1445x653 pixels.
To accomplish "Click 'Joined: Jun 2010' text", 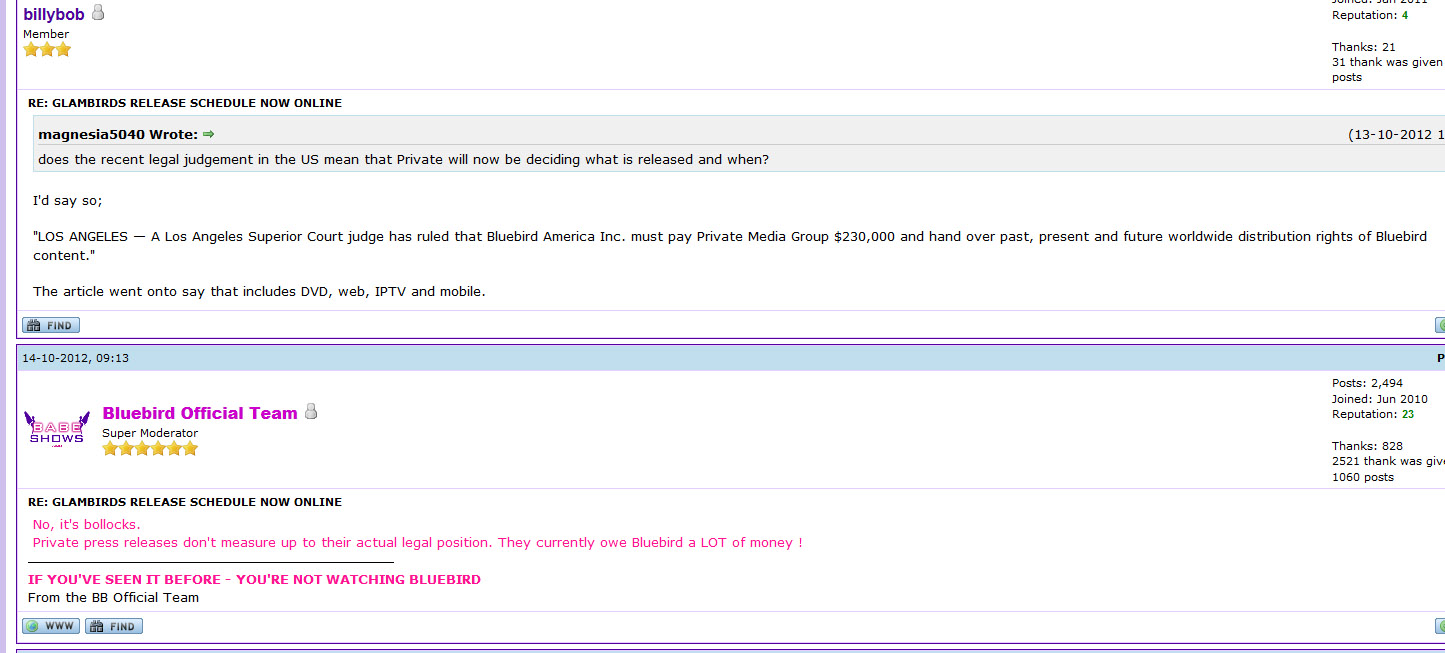I will tap(1379, 399).
